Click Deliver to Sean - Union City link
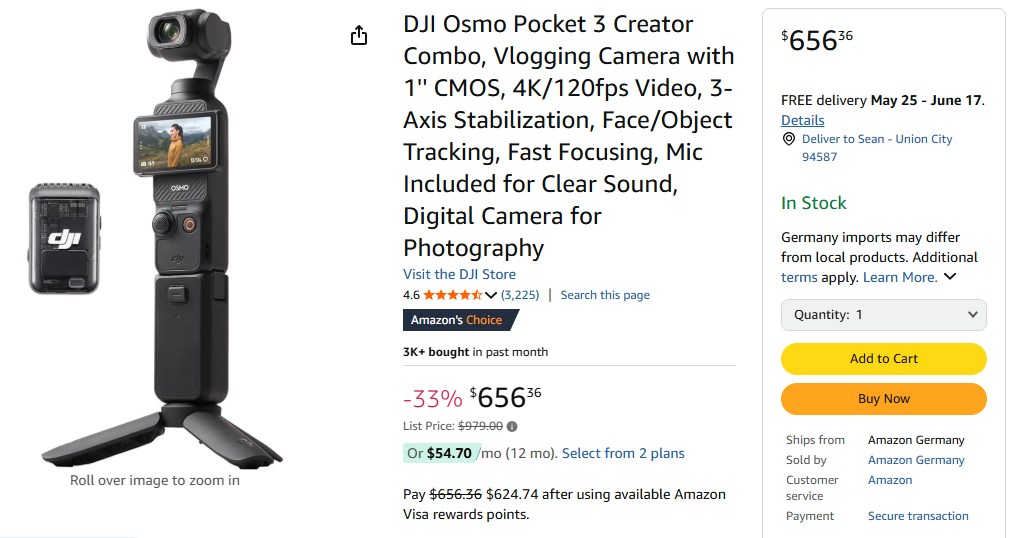Image resolution: width=1017 pixels, height=538 pixels. click(877, 139)
